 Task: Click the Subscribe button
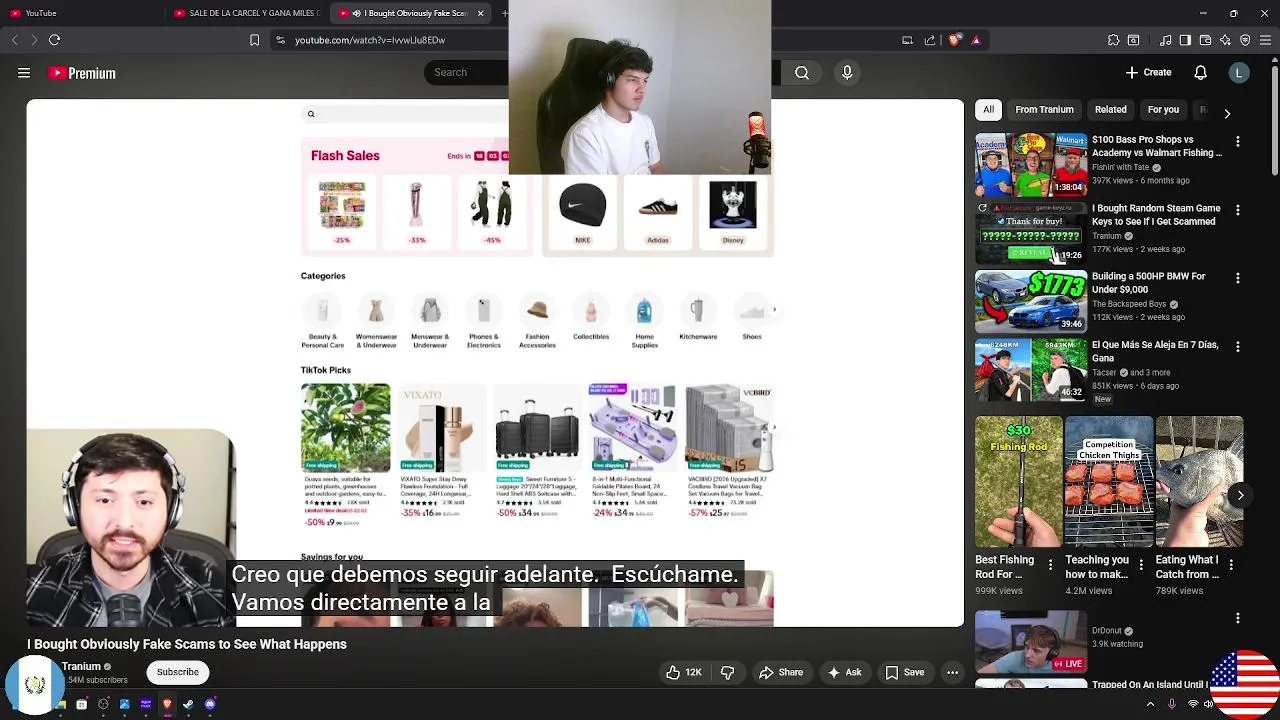coord(177,672)
